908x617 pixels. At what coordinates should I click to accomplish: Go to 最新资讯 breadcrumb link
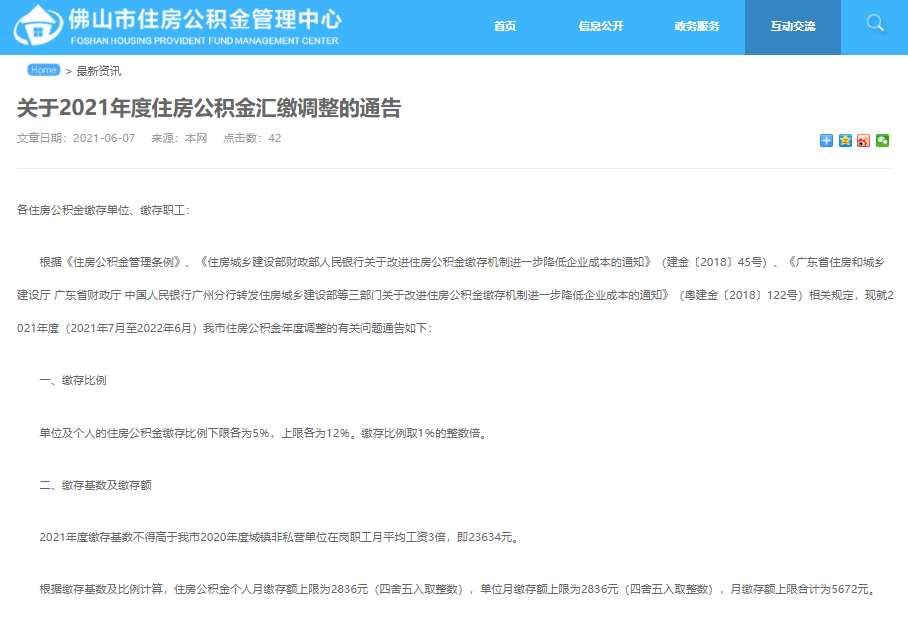point(98,71)
